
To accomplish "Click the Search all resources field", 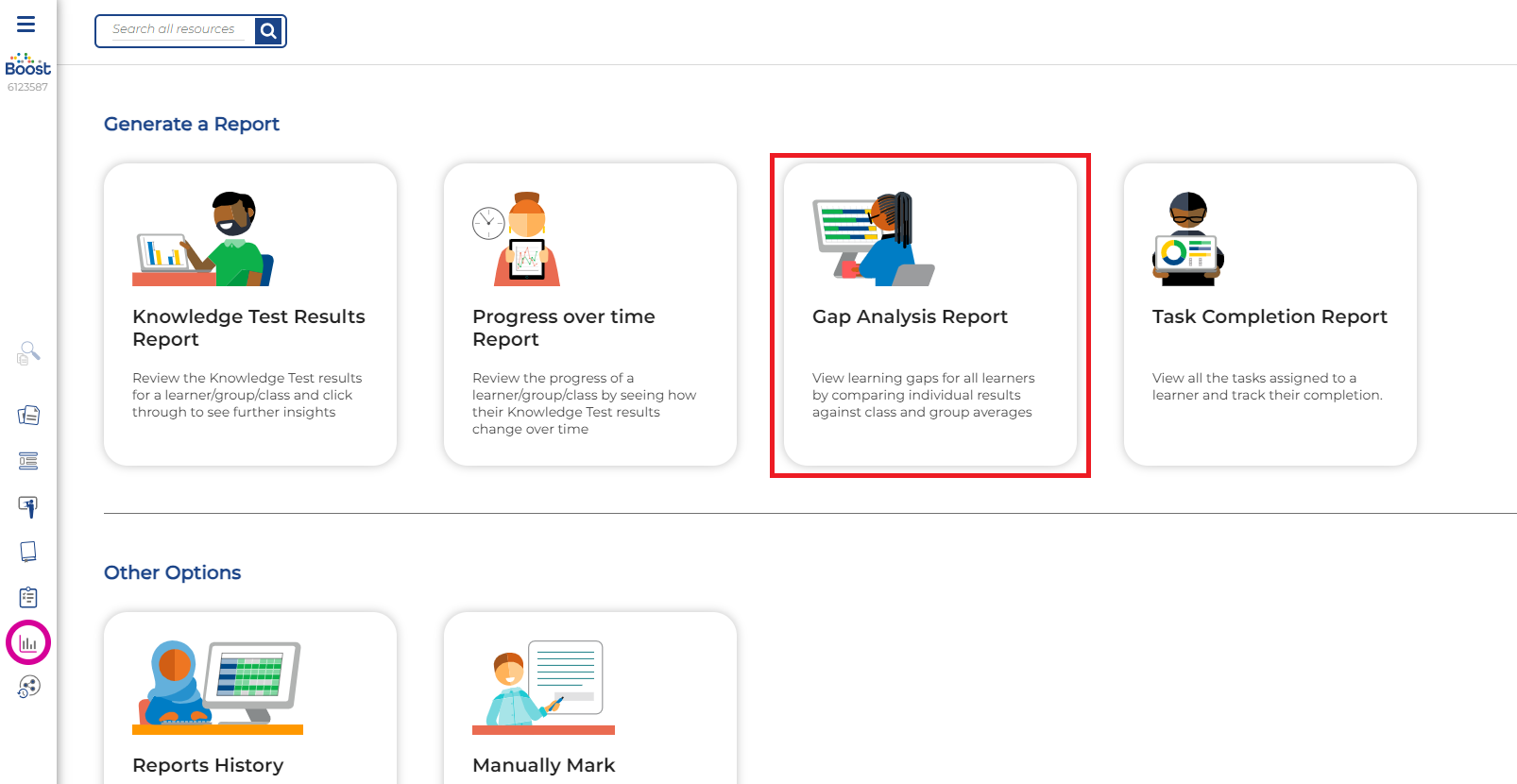I will click(x=175, y=30).
